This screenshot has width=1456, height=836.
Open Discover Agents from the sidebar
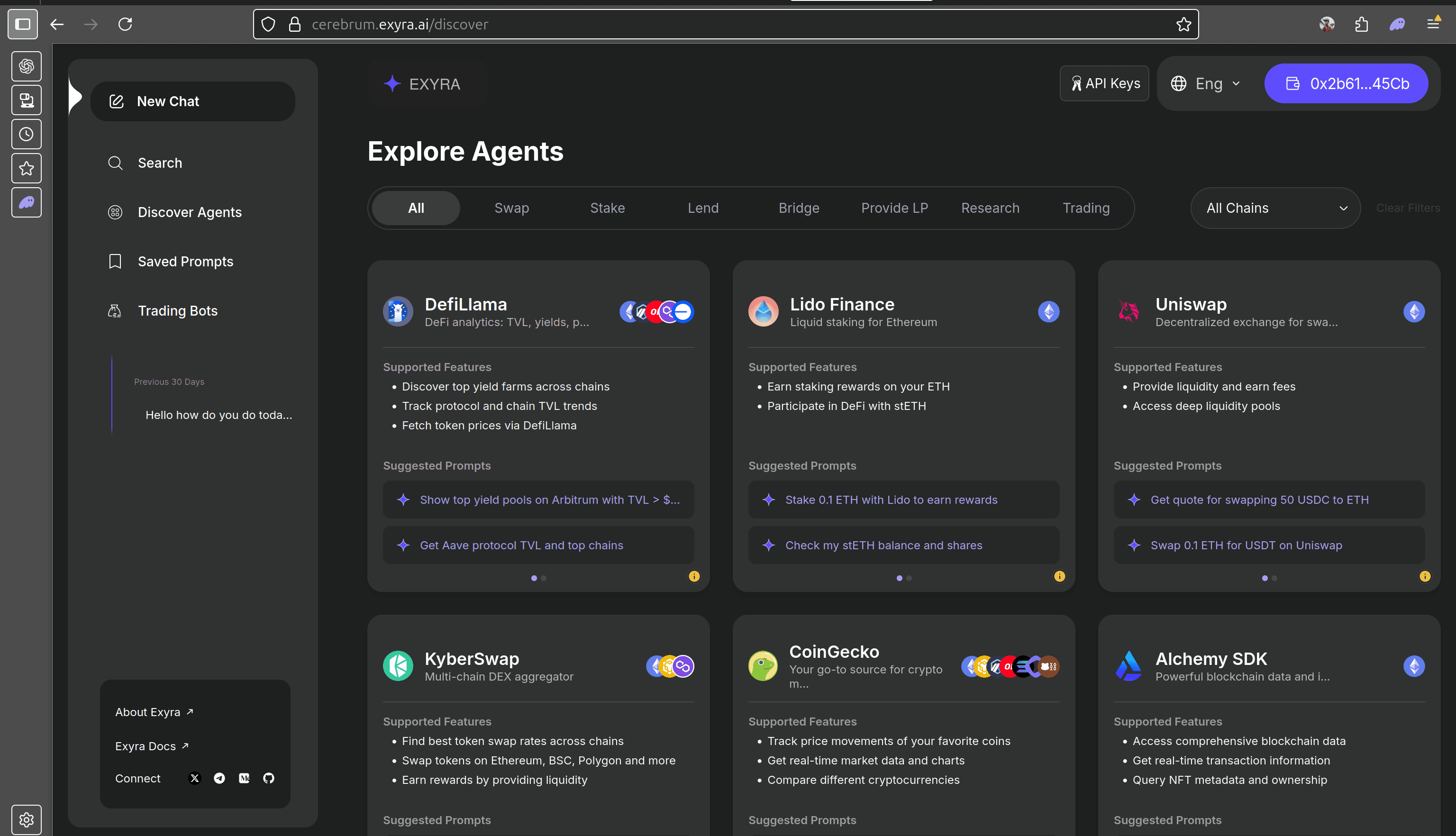tap(190, 212)
